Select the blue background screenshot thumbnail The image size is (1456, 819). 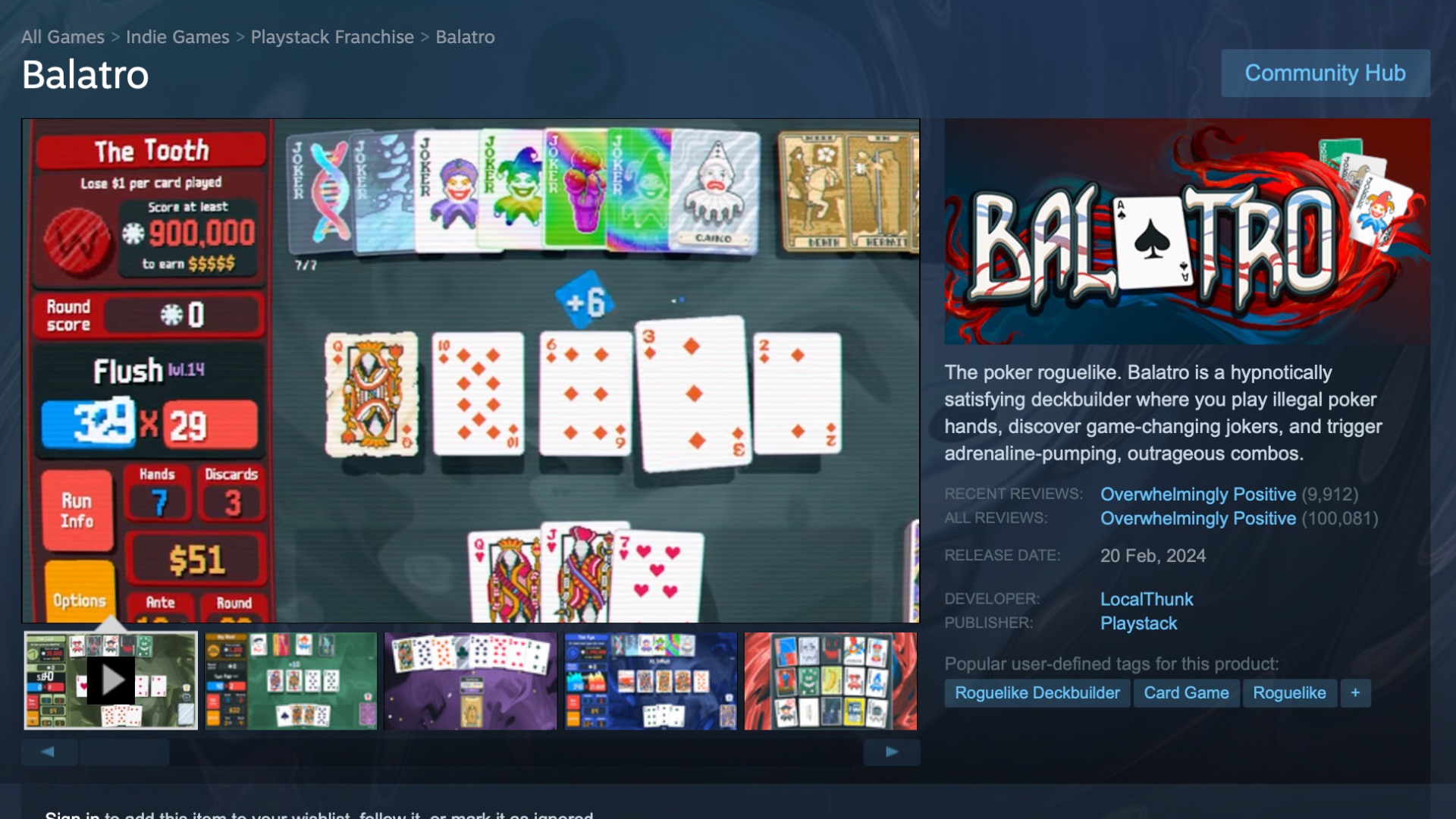[x=651, y=680]
